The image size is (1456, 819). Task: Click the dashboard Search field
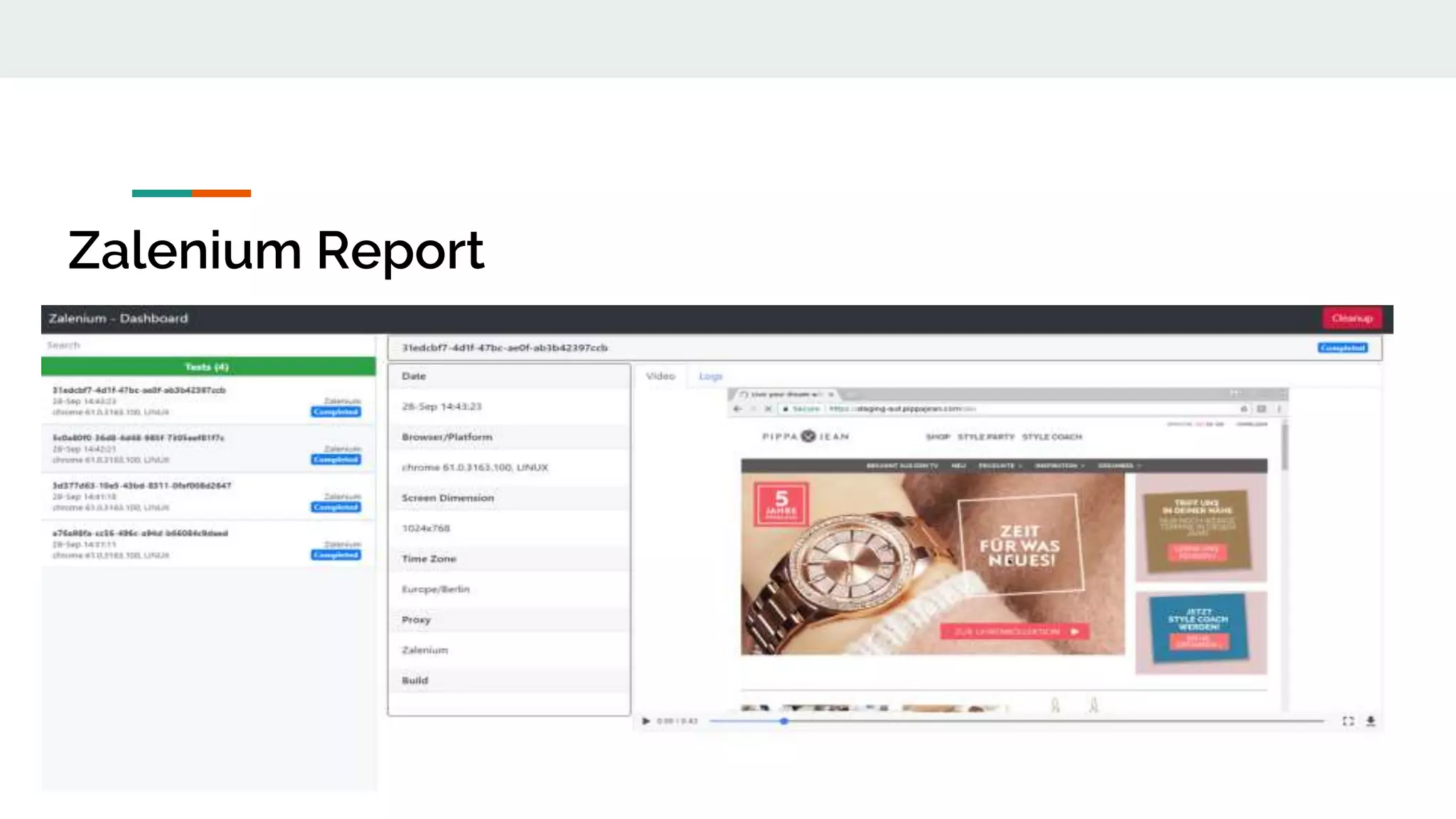click(x=206, y=346)
